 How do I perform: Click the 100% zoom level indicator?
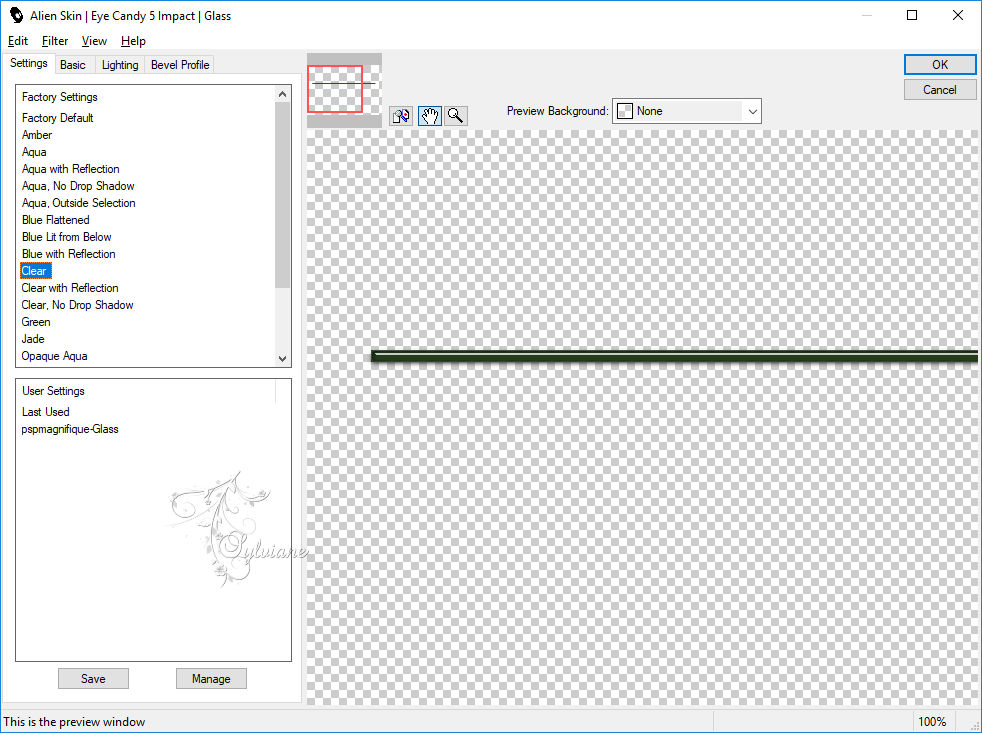[x=931, y=722]
